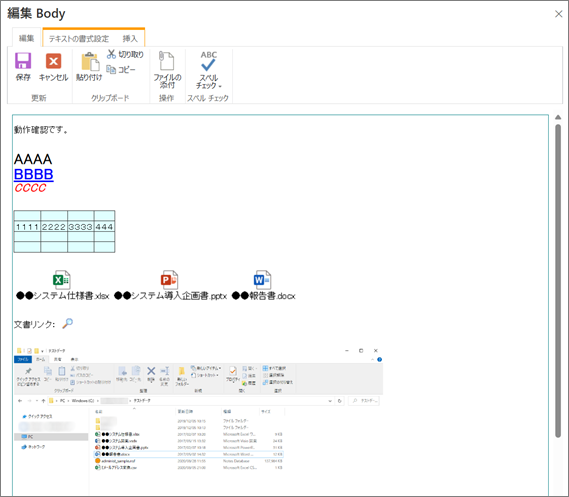Switch to the 編集 tab
The image size is (569, 497).
point(26,38)
